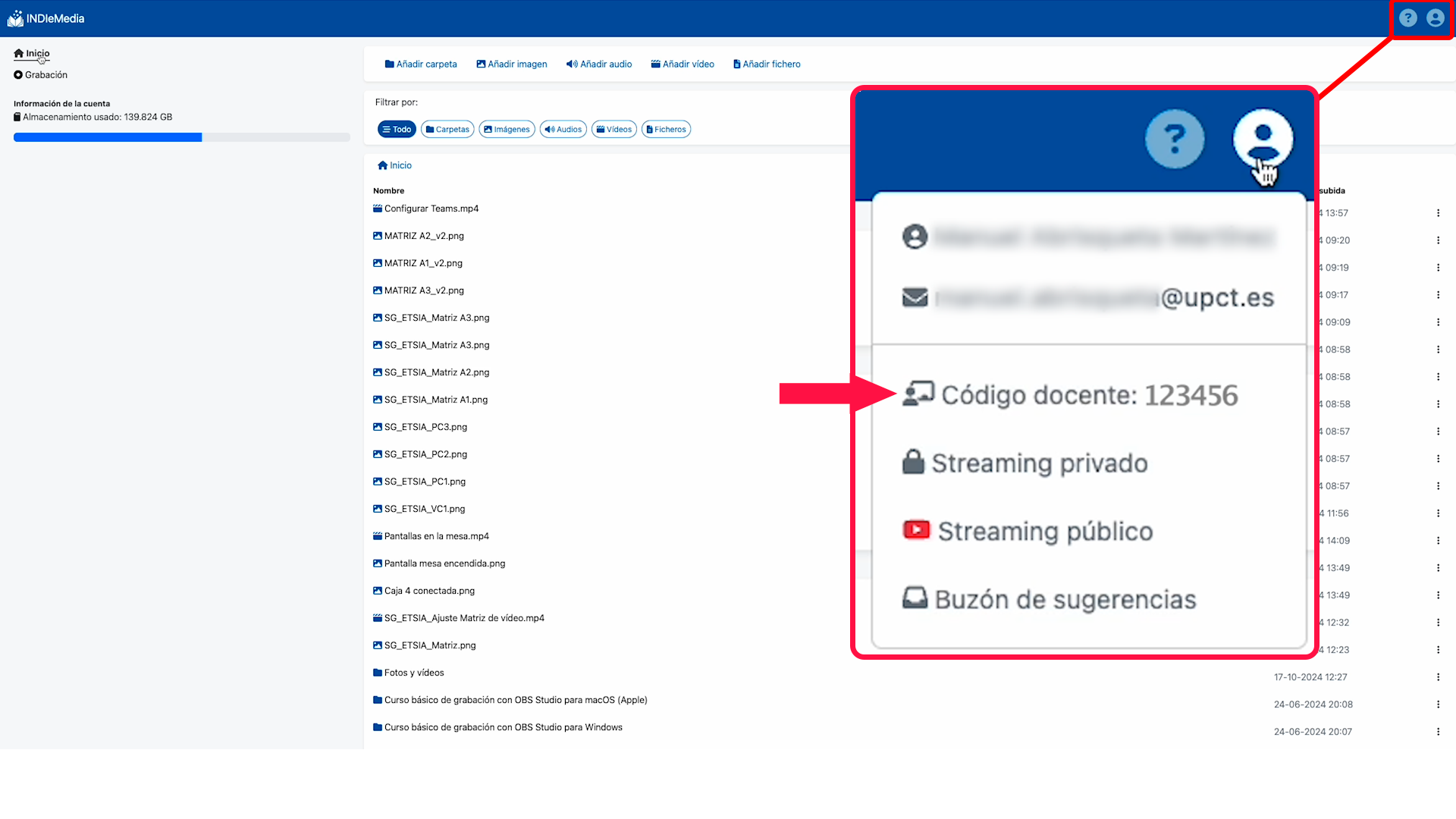Open options menu for the Windows OBS course folder
This screenshot has width=1456, height=819.
[x=1438, y=732]
